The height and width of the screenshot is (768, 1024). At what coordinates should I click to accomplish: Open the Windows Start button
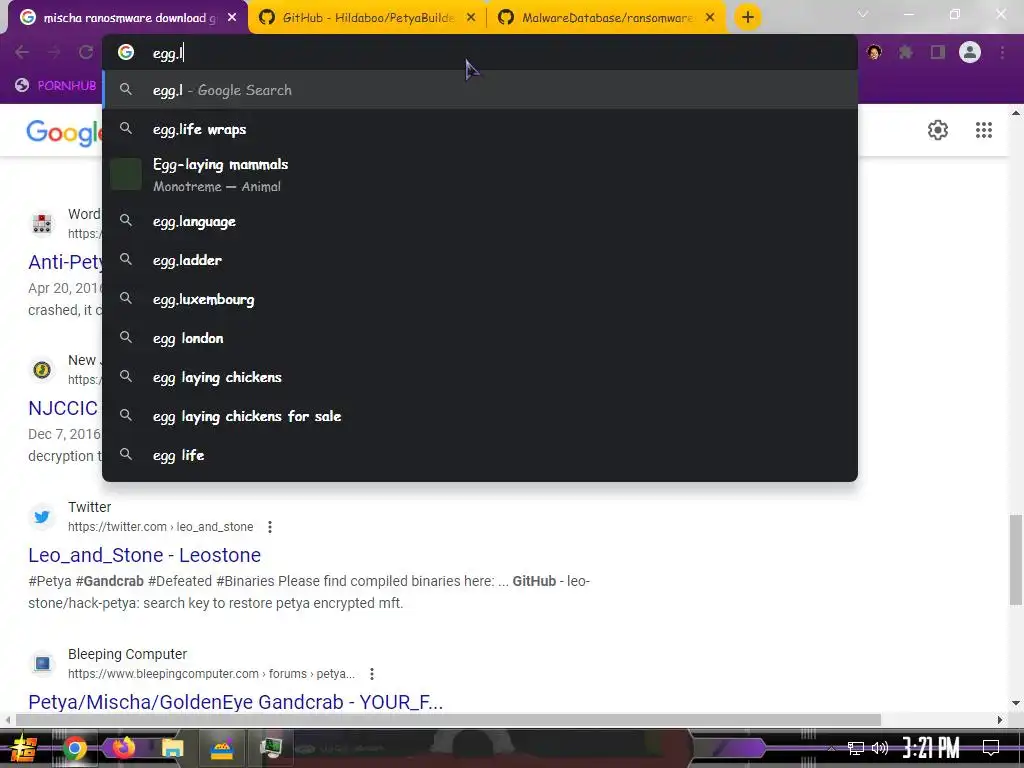tap(23, 748)
